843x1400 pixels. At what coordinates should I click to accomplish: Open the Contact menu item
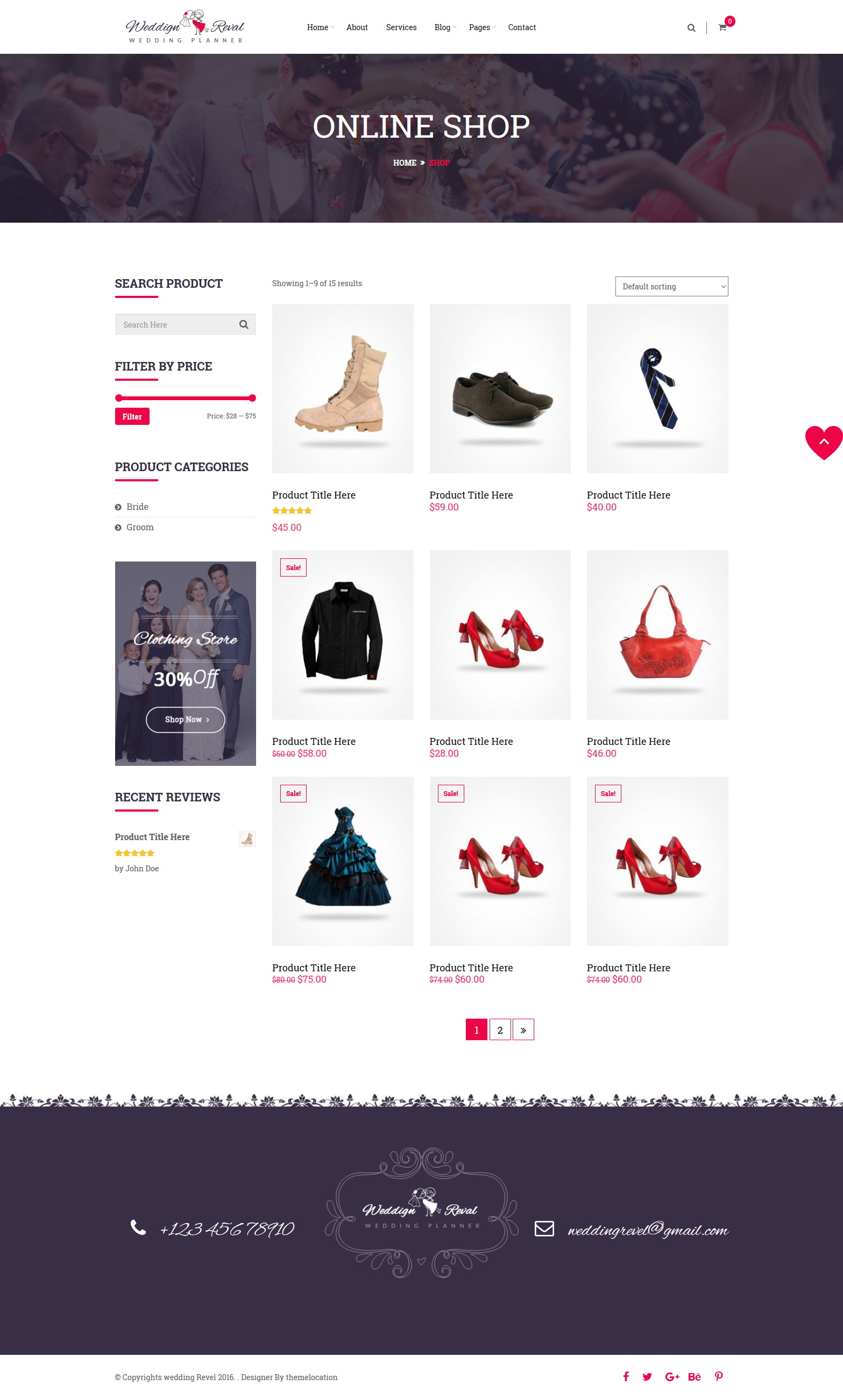click(x=521, y=27)
